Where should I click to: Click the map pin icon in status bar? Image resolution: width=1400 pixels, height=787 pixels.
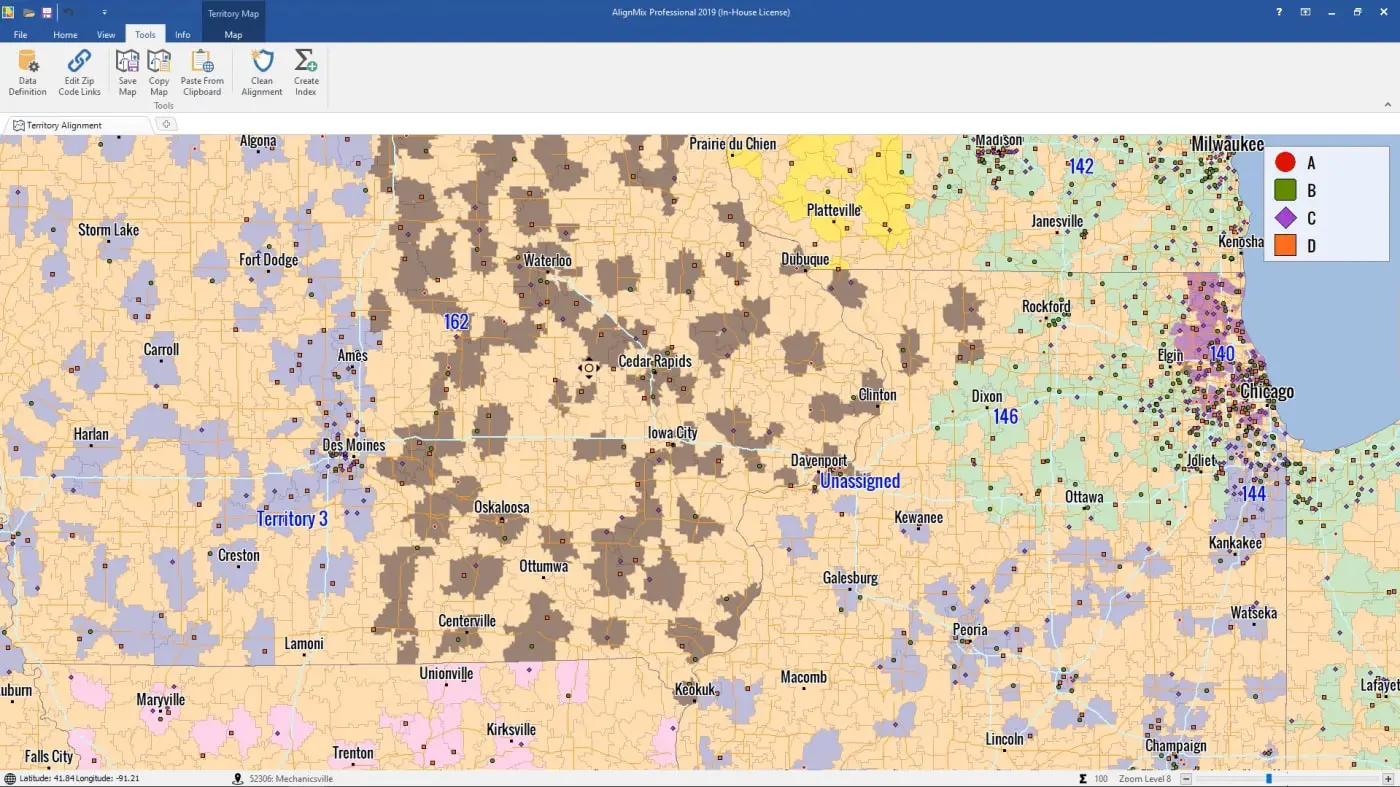[237, 778]
